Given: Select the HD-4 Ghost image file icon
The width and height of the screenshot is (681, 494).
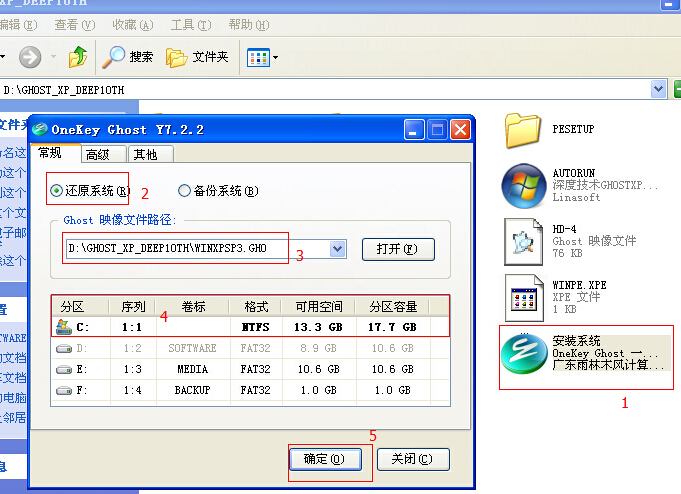Looking at the screenshot, I should [x=523, y=242].
